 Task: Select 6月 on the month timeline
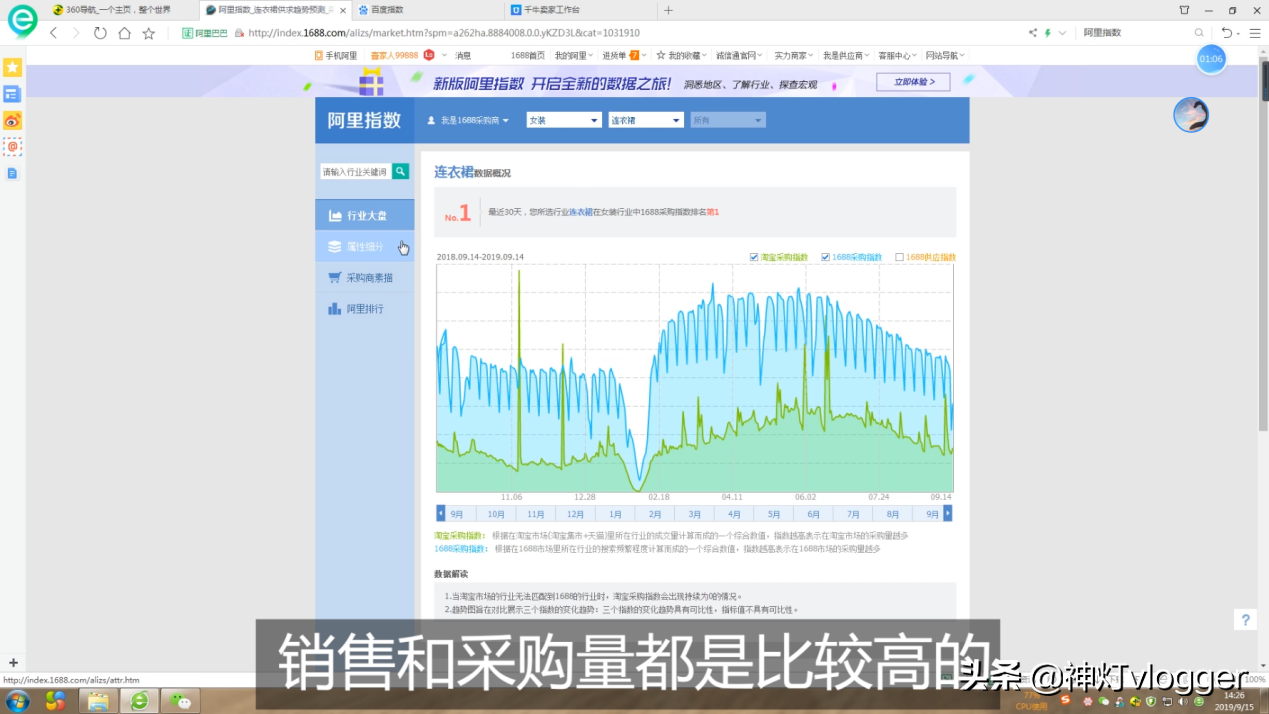pos(814,514)
